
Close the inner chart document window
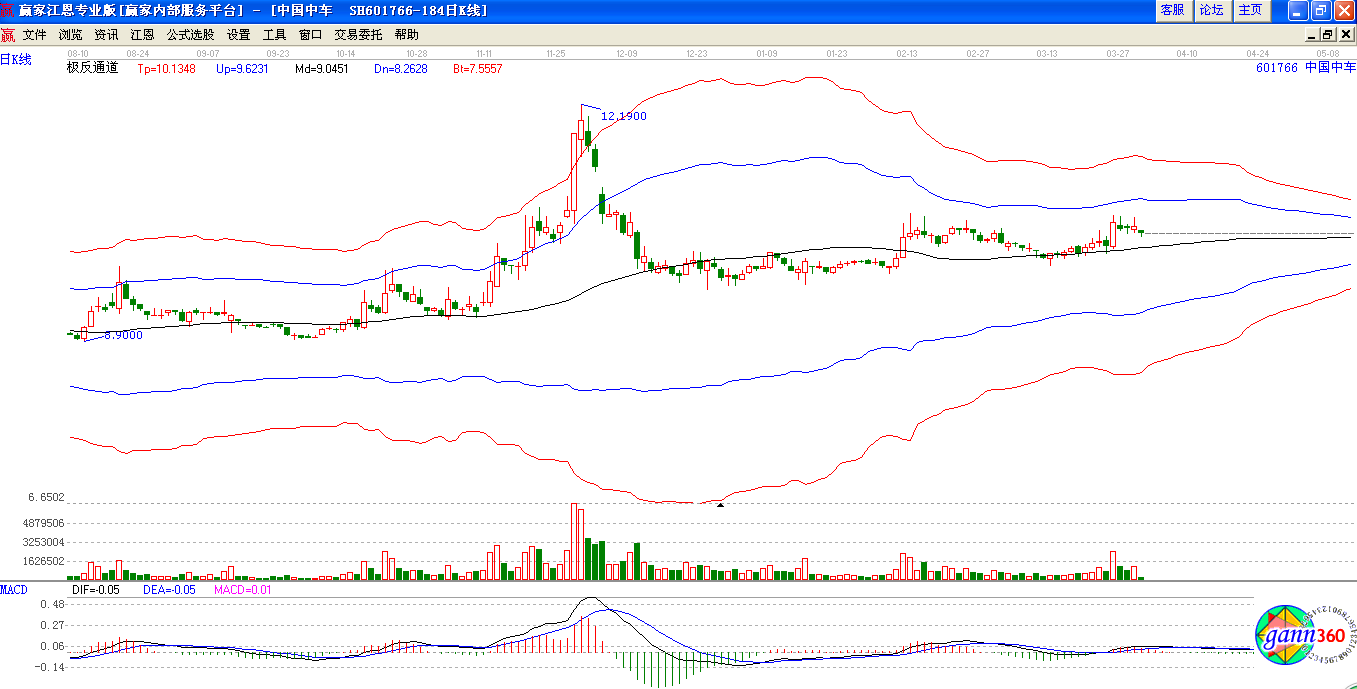click(1345, 34)
